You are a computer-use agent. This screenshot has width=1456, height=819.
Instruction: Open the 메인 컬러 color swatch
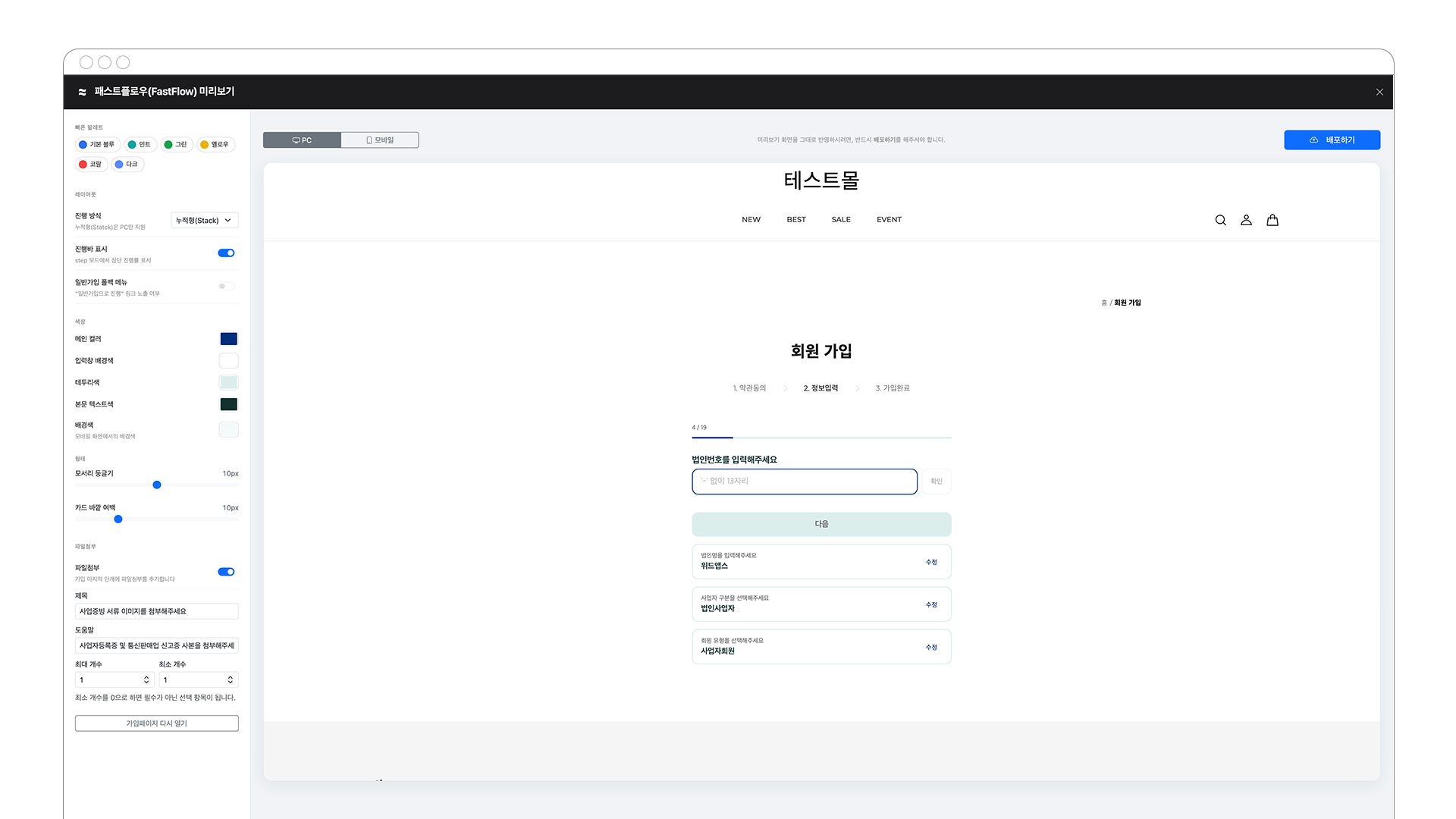(228, 339)
